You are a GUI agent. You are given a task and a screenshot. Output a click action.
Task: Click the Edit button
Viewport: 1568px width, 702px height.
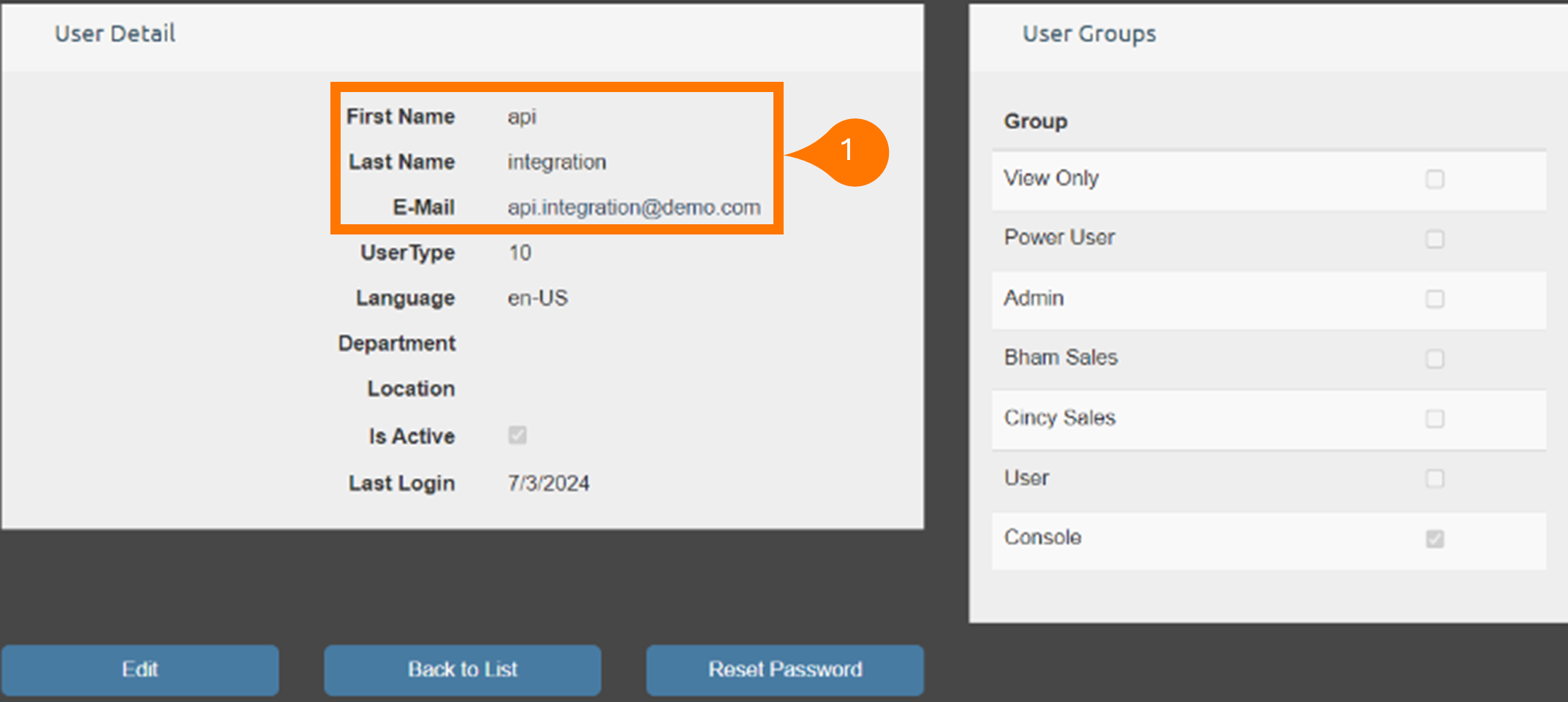(x=140, y=669)
